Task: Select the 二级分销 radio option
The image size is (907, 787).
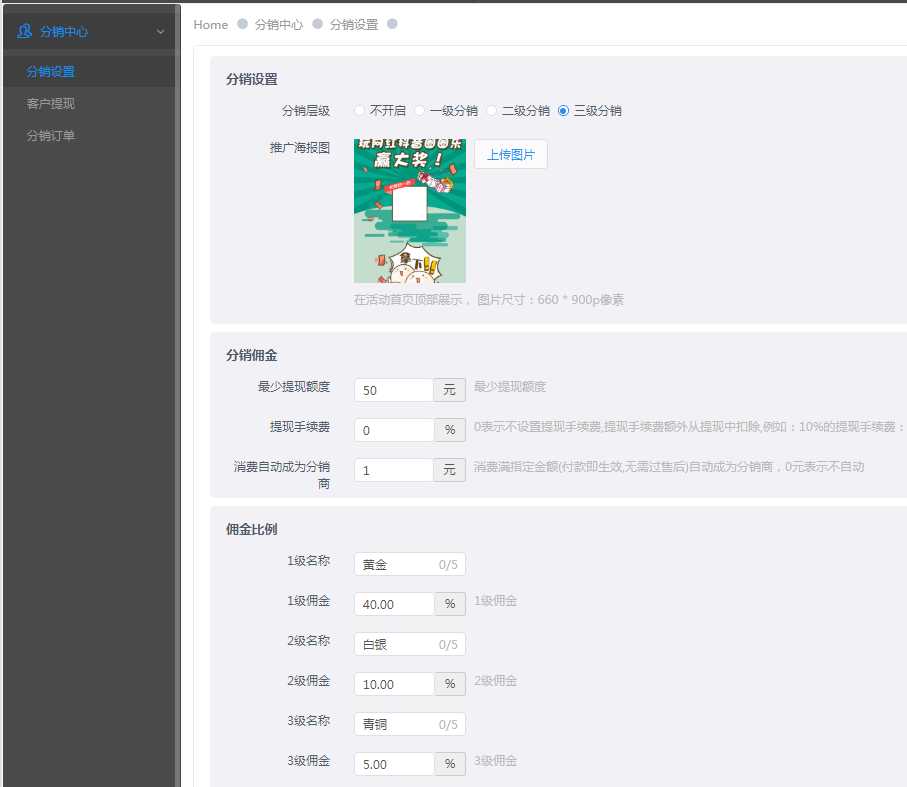Action: [x=492, y=110]
